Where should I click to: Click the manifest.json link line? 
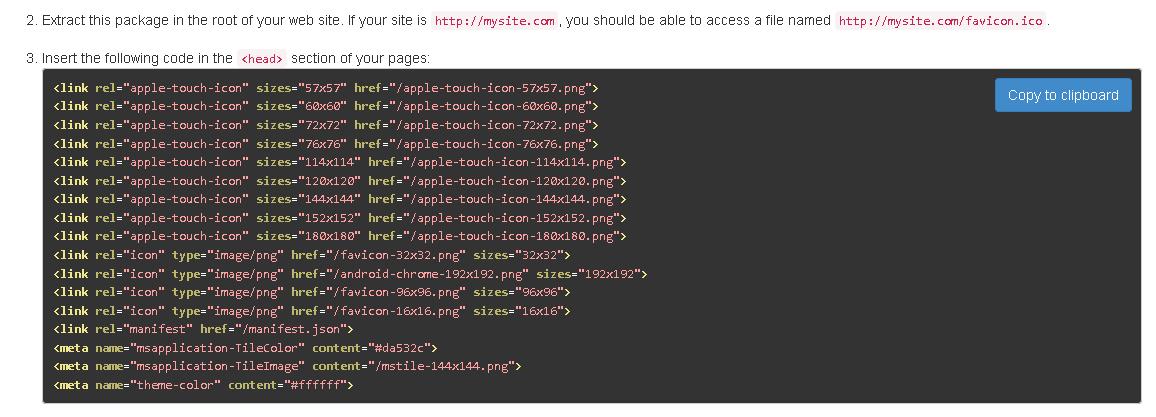pyautogui.click(x=203, y=329)
